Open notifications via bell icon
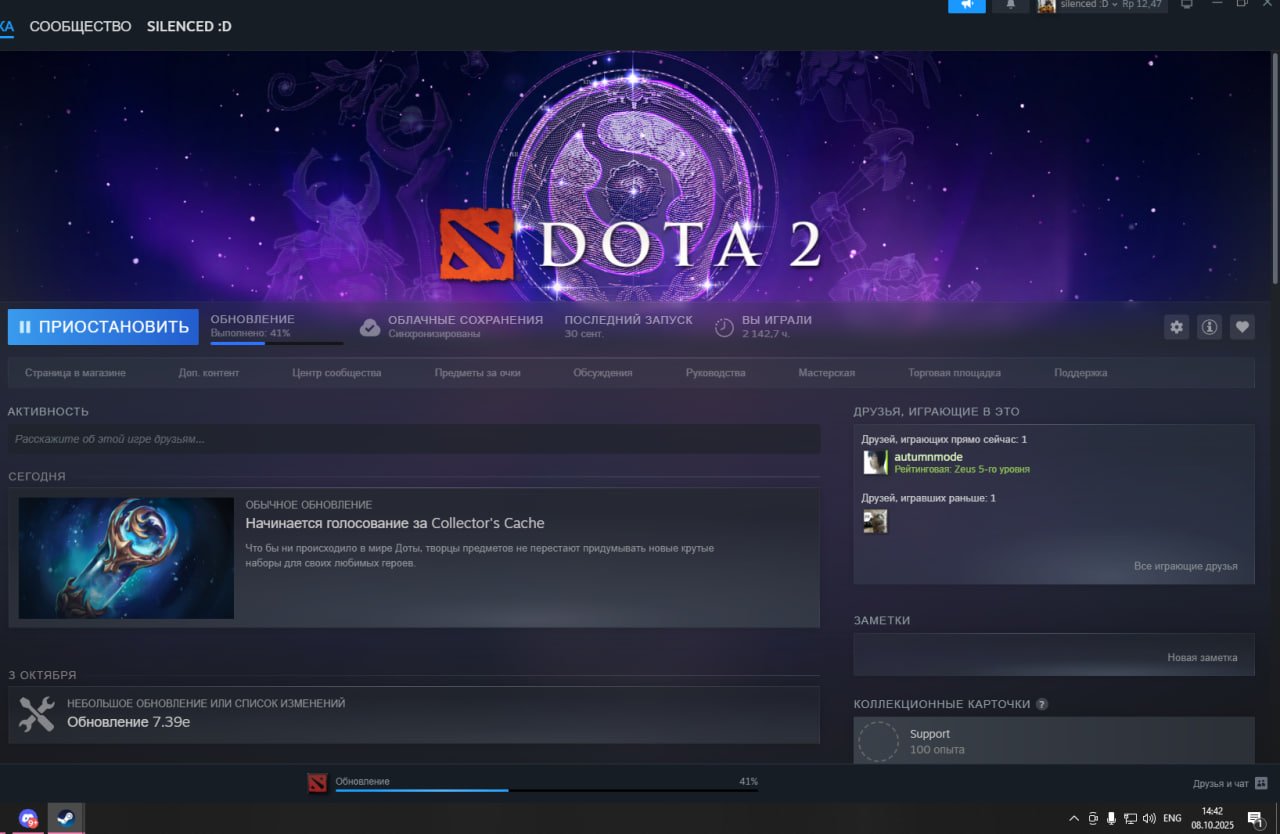1280x834 pixels. pos(1010,6)
